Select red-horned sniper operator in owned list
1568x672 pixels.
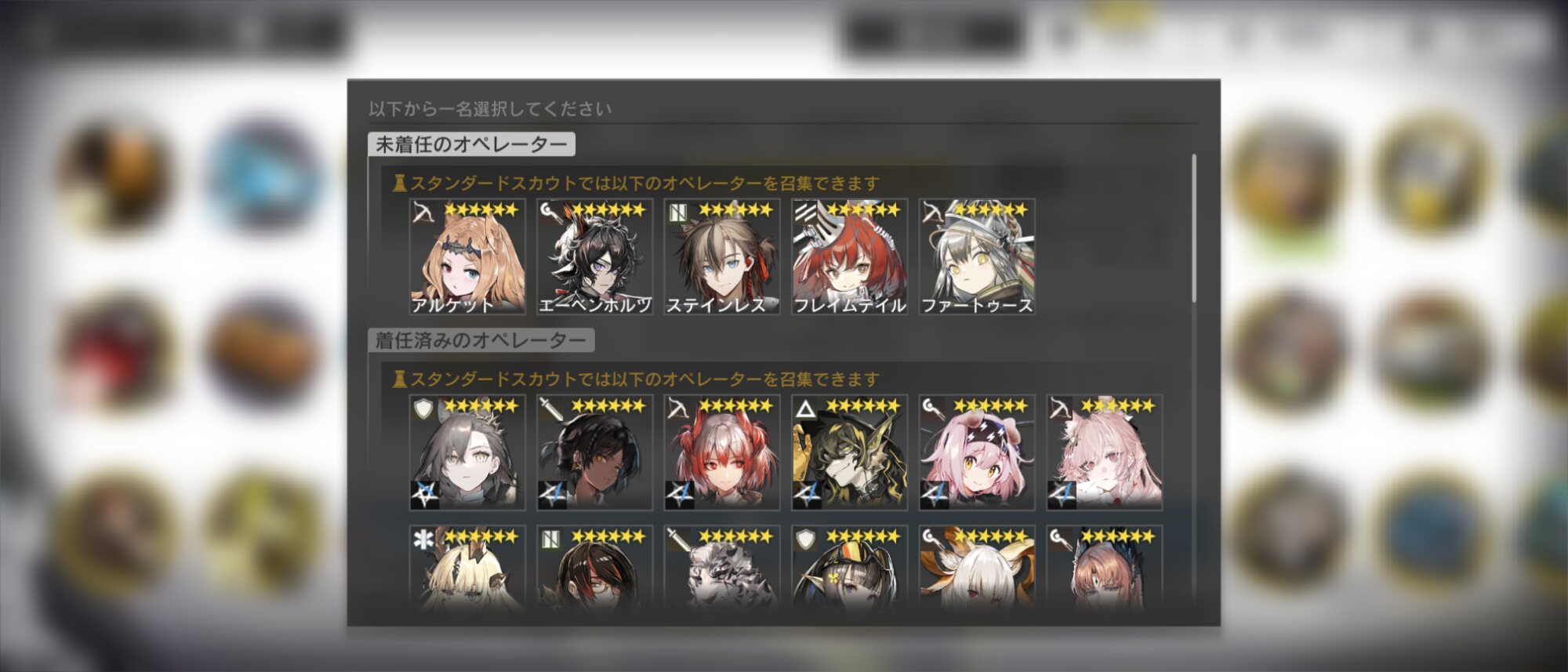pos(722,453)
